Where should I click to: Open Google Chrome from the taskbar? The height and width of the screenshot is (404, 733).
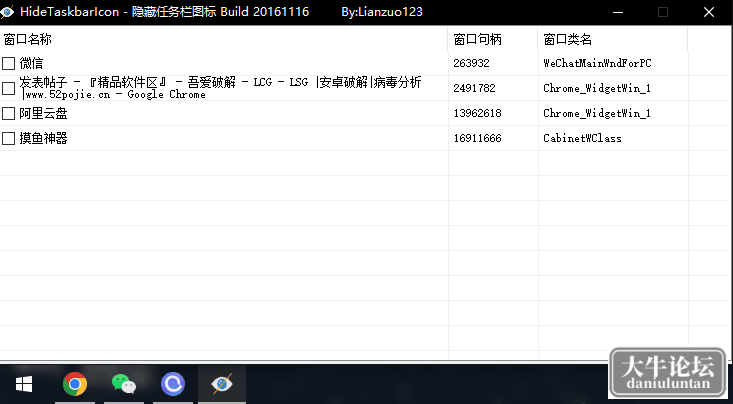click(x=75, y=384)
